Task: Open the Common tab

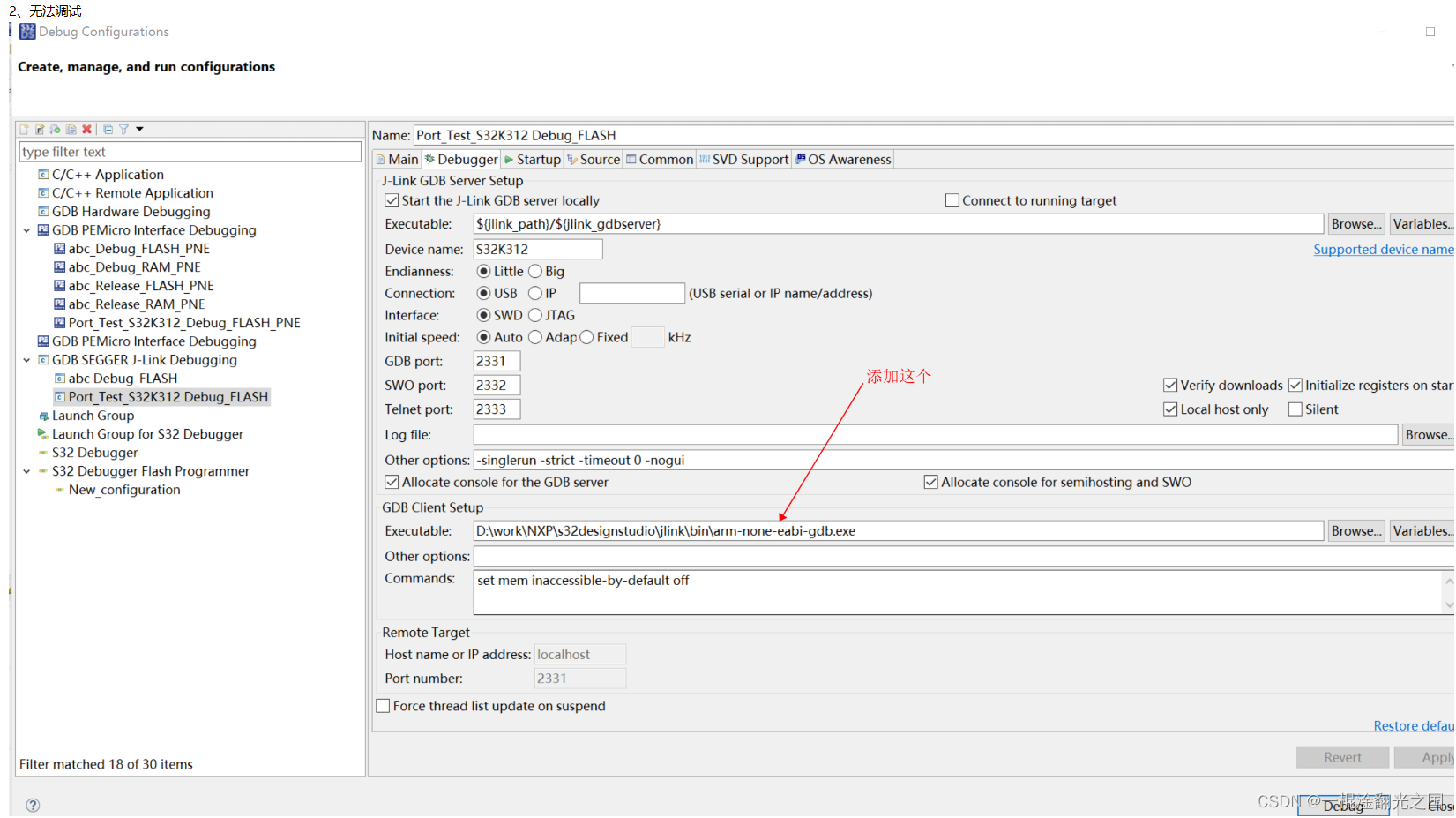Action: point(660,160)
